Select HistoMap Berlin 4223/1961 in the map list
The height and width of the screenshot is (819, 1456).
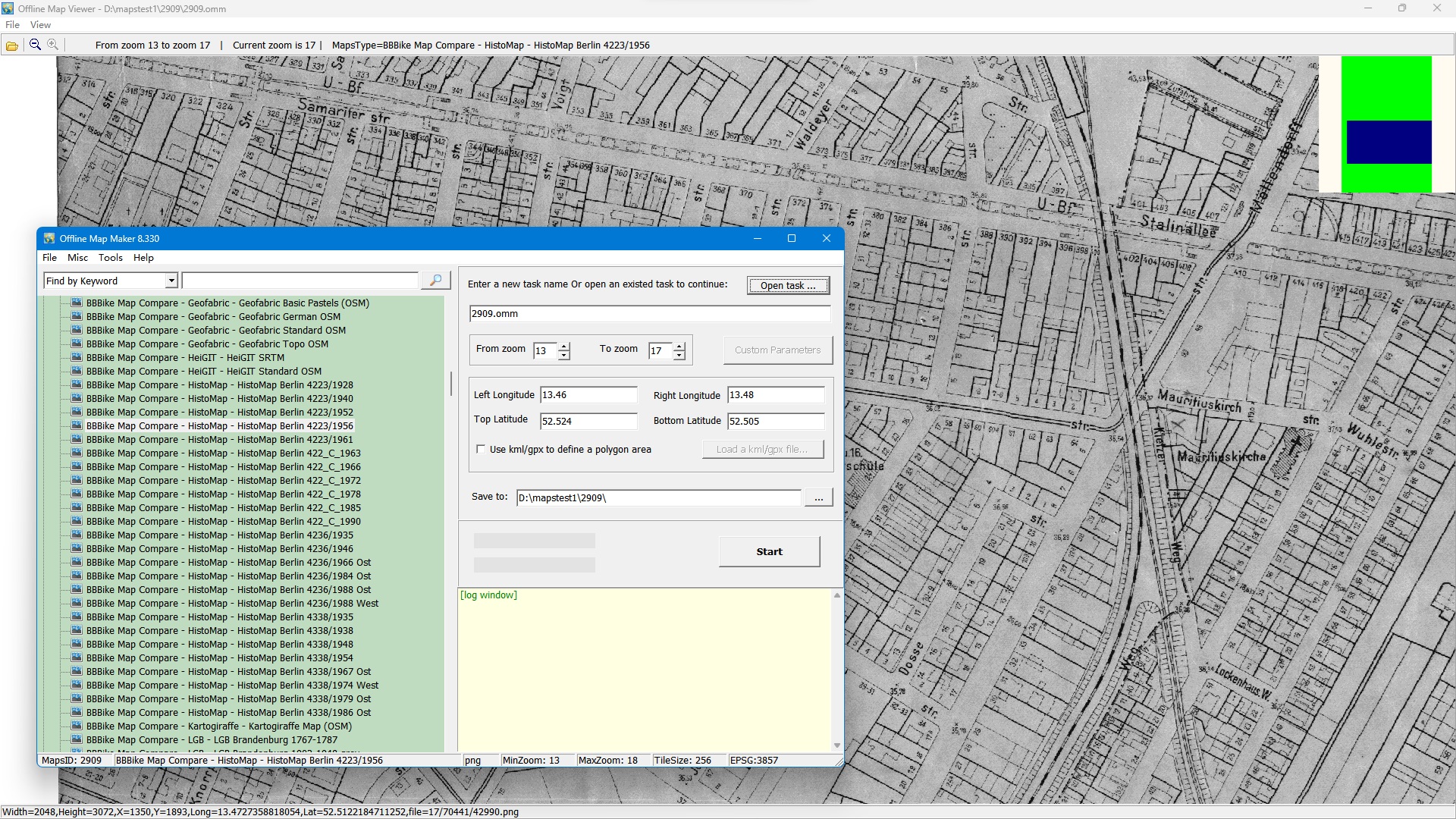(x=219, y=439)
